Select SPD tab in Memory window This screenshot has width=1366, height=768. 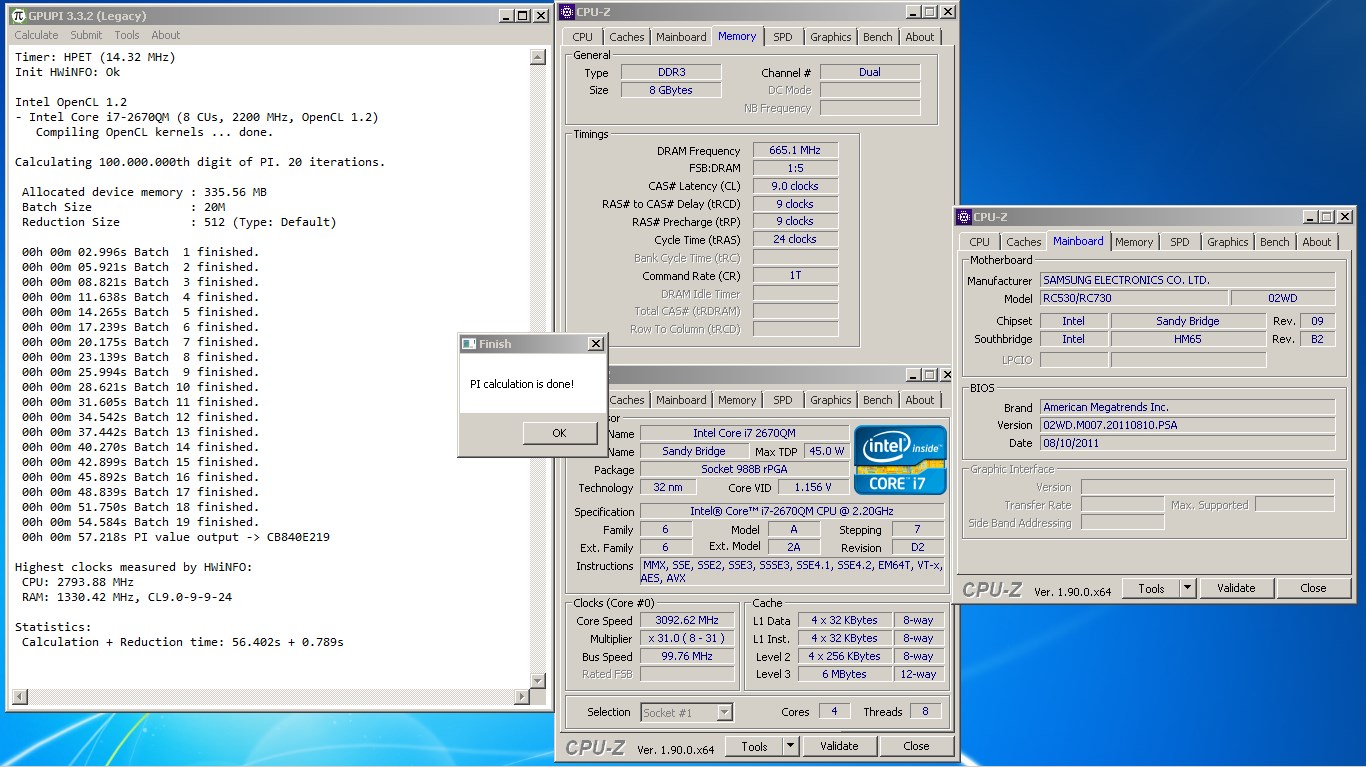(x=783, y=37)
